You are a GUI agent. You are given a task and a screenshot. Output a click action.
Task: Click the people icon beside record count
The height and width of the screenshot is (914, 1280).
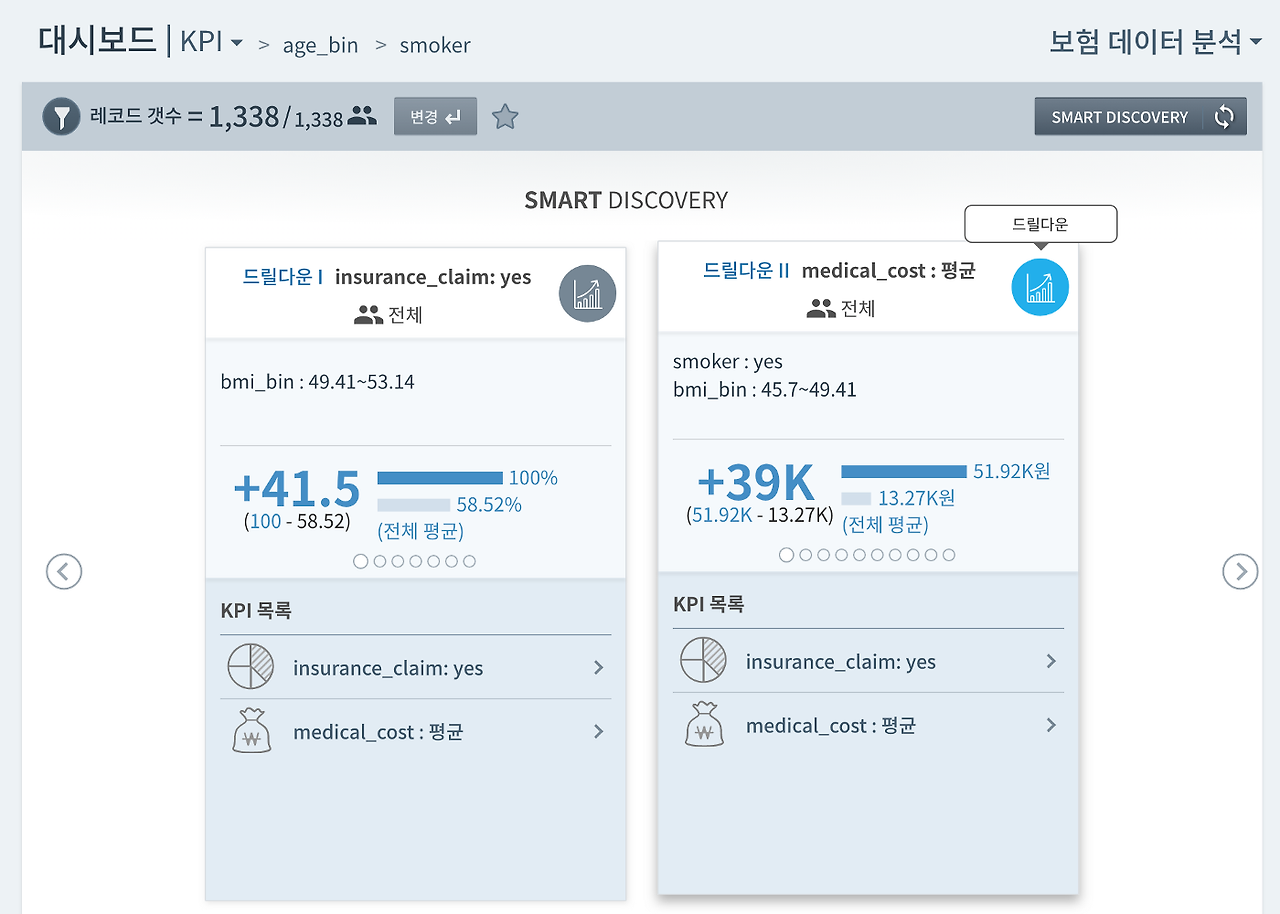[363, 117]
